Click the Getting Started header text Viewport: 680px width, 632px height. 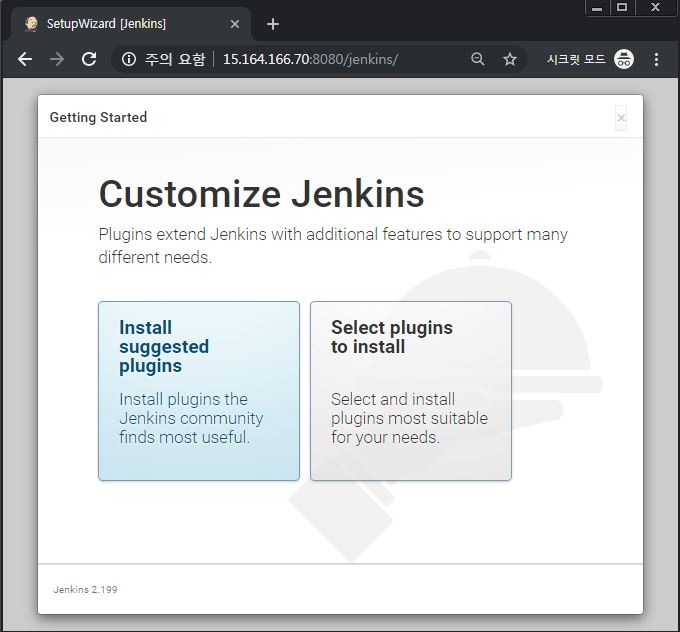coord(98,117)
